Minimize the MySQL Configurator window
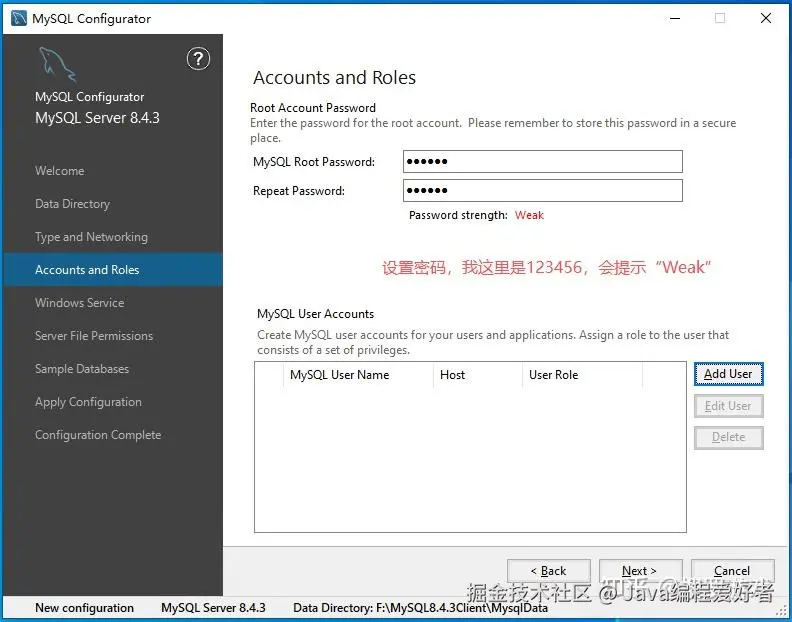 tap(675, 18)
